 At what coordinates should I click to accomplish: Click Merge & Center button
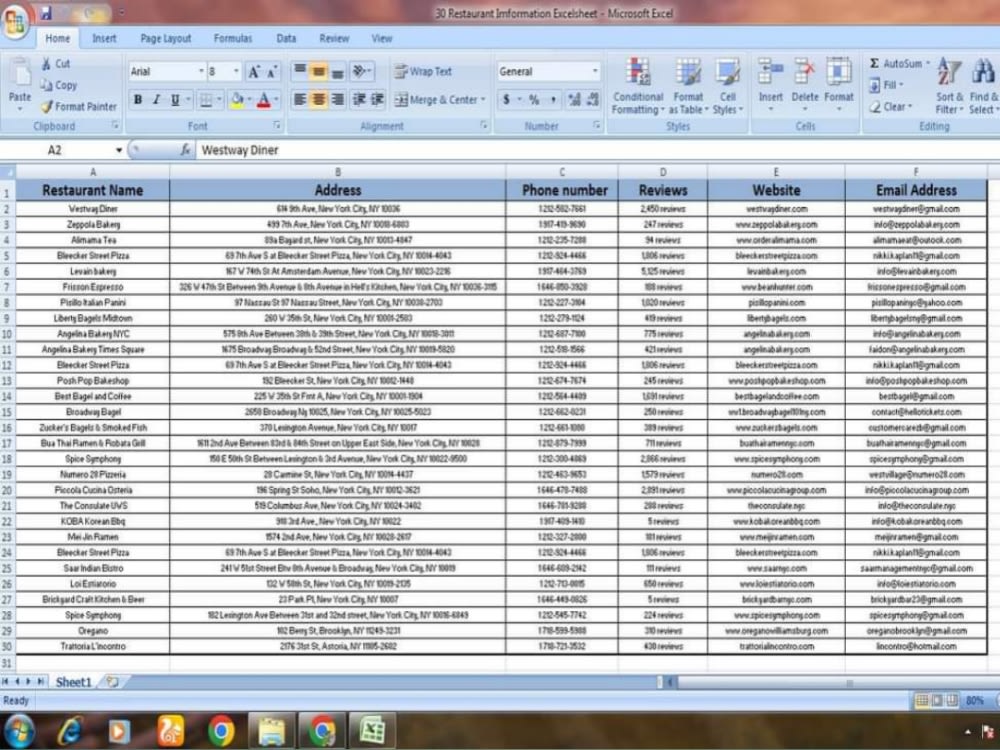click(439, 99)
